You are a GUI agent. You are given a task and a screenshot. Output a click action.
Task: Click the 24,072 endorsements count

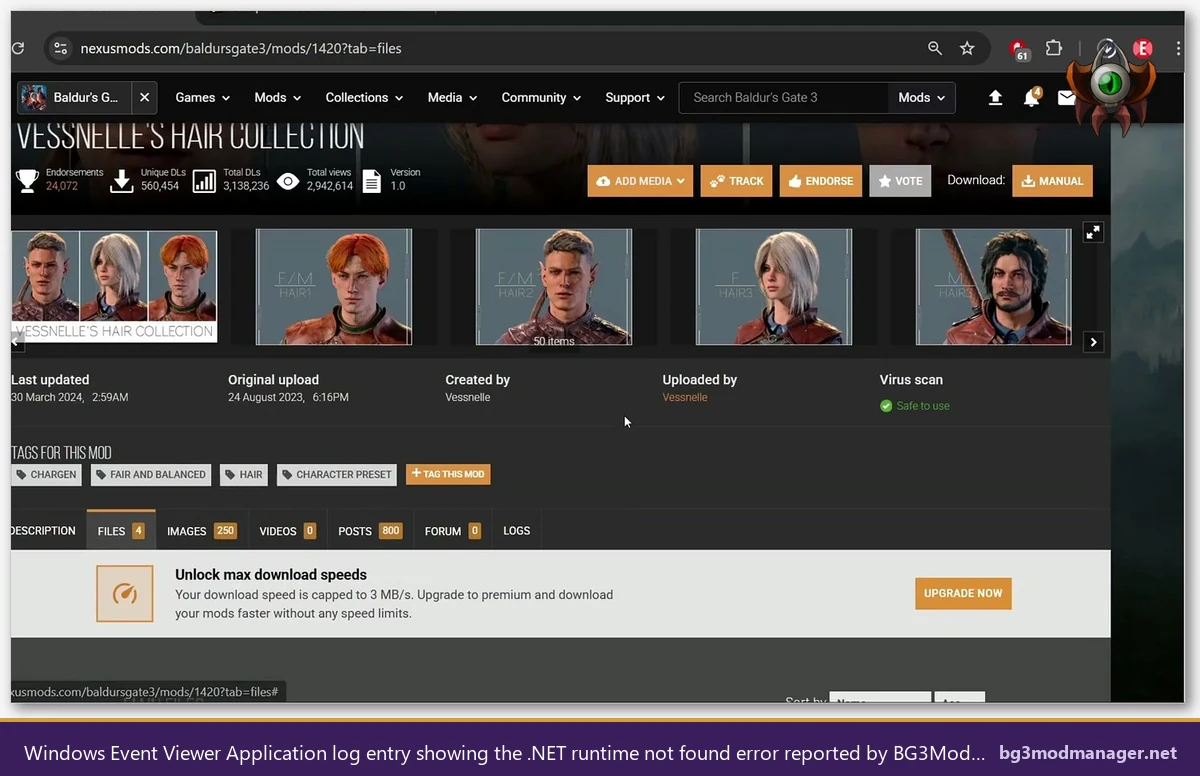tap(62, 186)
